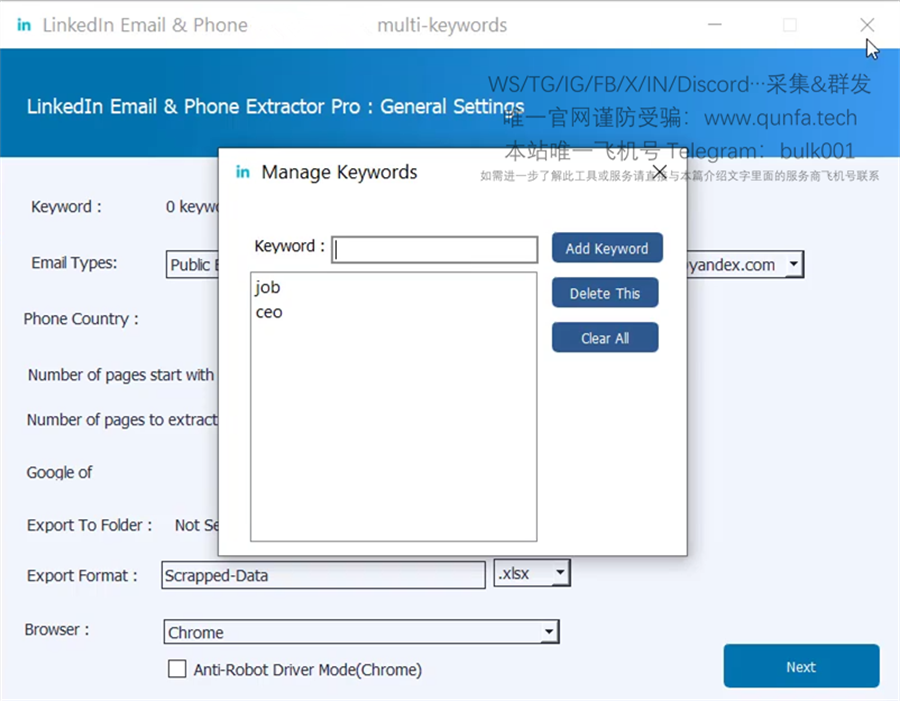Viewport: 900px width, 701px height.
Task: Click the 'multi-keywords' title text
Action: coord(442,25)
